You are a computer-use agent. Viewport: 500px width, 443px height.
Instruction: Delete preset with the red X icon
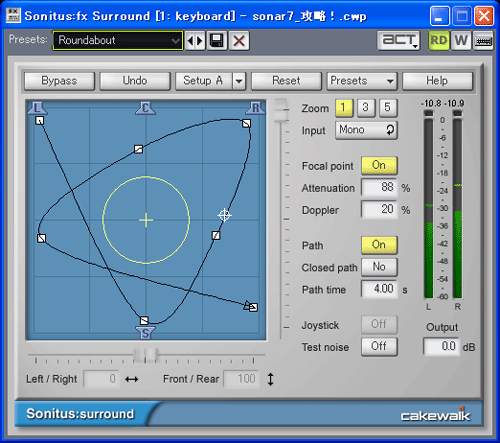tap(239, 41)
